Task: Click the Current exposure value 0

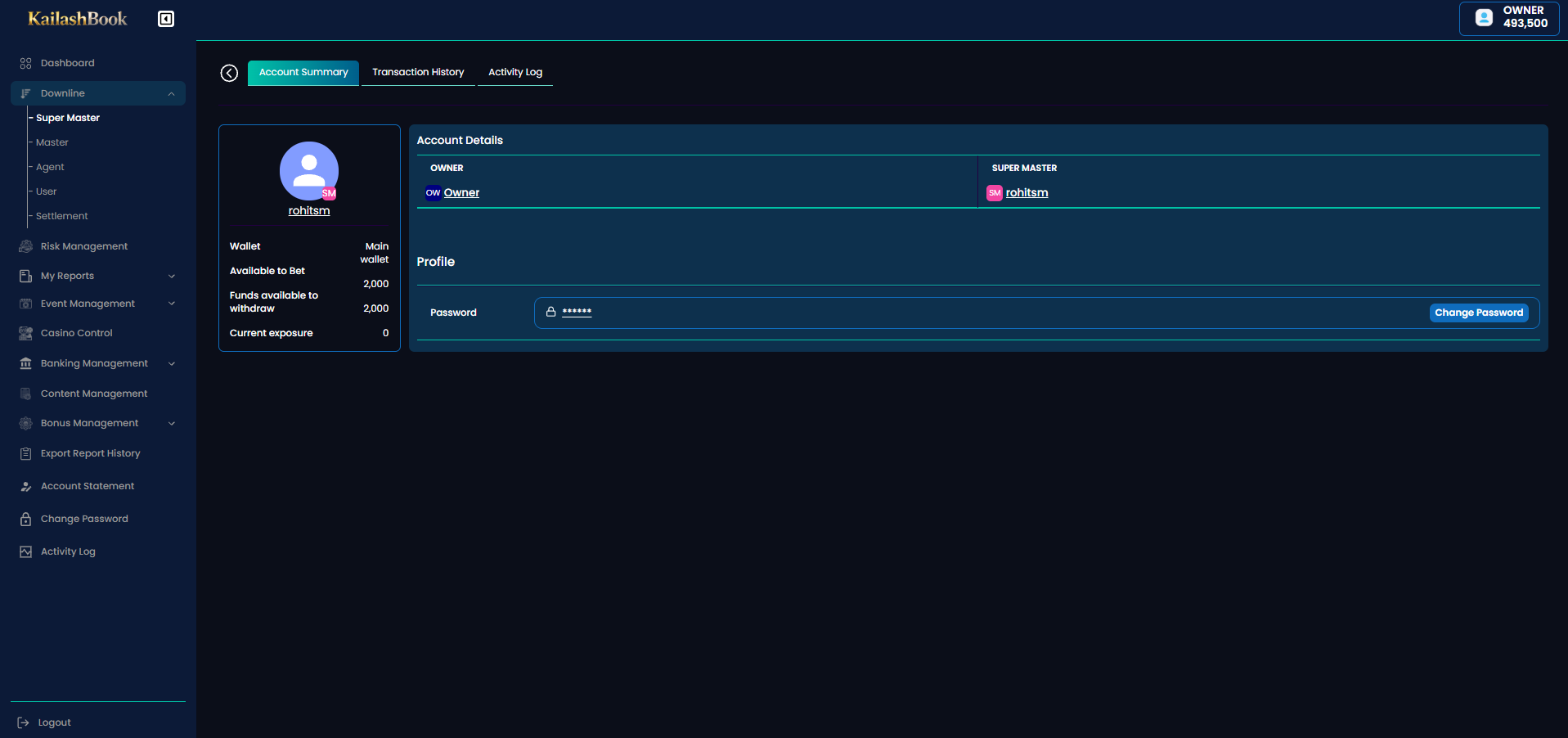Action: [x=386, y=333]
